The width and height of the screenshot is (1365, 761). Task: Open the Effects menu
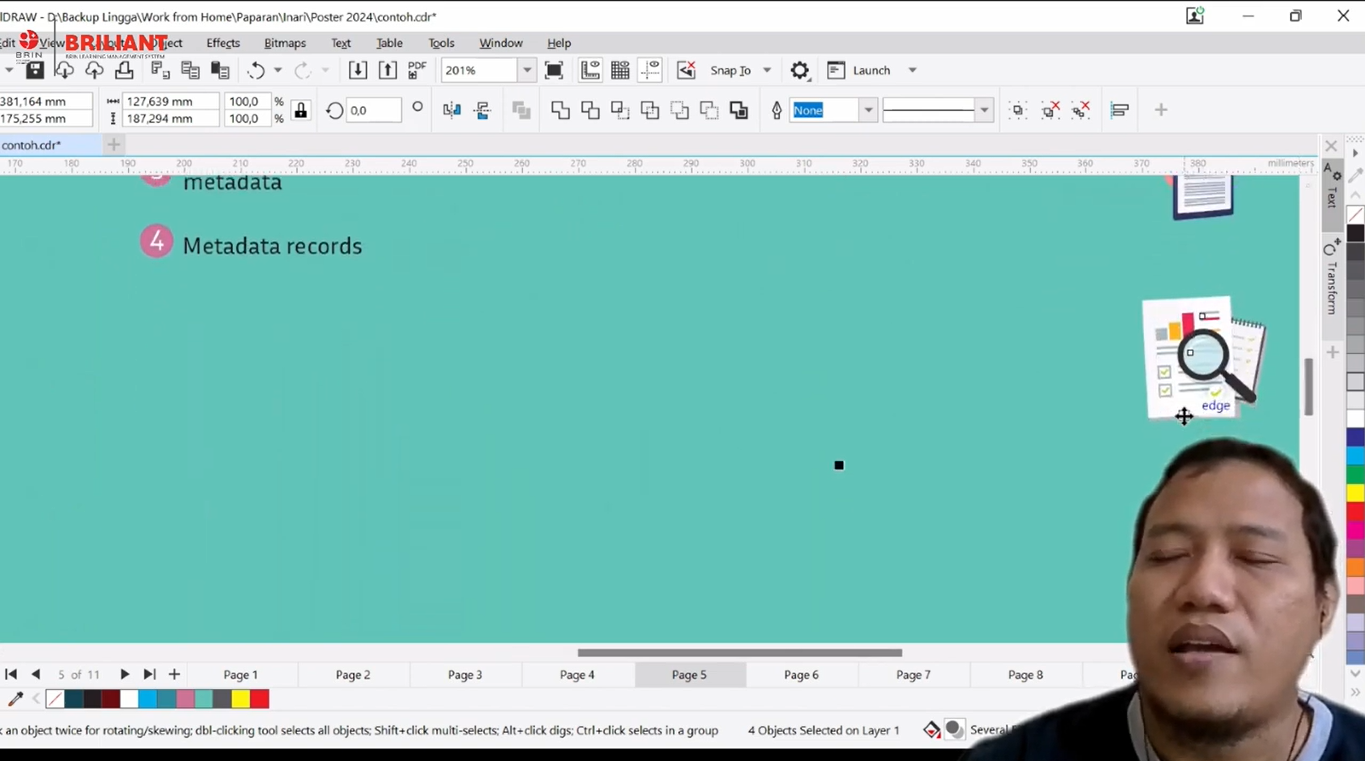[x=223, y=43]
